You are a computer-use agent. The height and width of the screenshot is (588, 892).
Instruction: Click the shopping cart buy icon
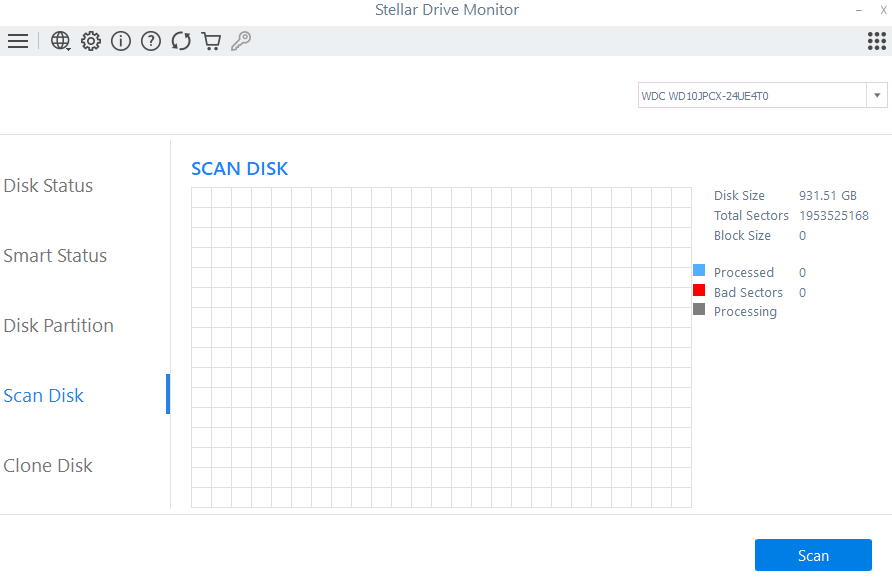click(x=211, y=41)
